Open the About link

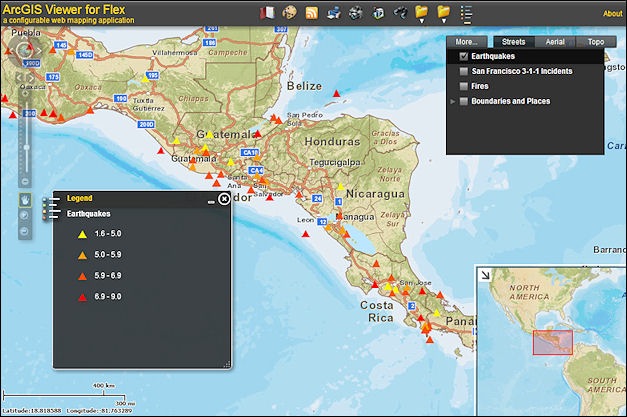coord(613,14)
